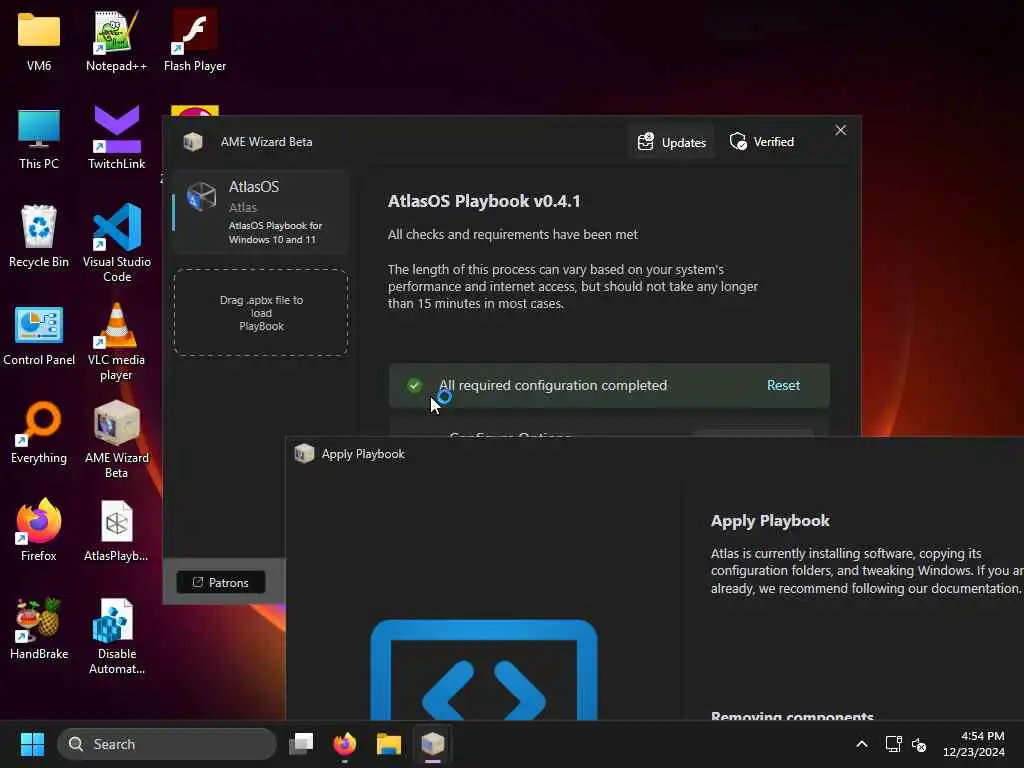This screenshot has width=1024, height=768.
Task: Open File Explorer from taskbar
Action: click(389, 744)
